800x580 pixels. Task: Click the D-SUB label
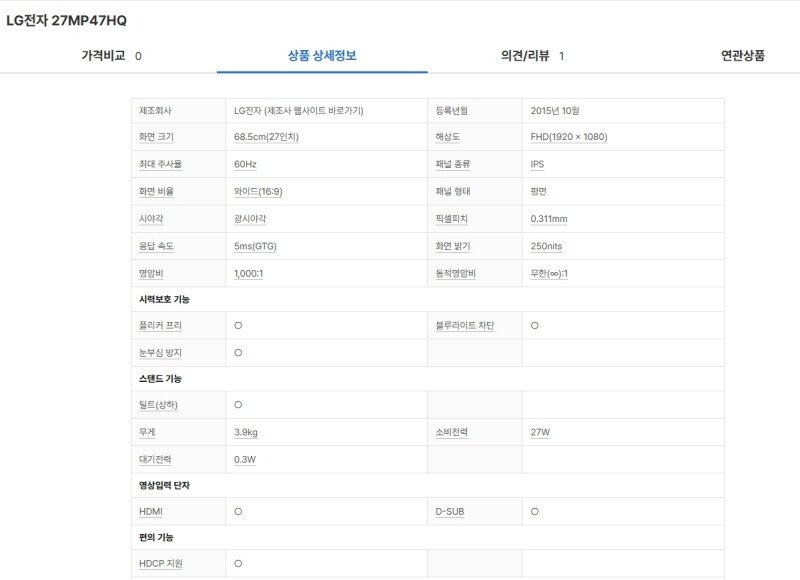tap(449, 512)
